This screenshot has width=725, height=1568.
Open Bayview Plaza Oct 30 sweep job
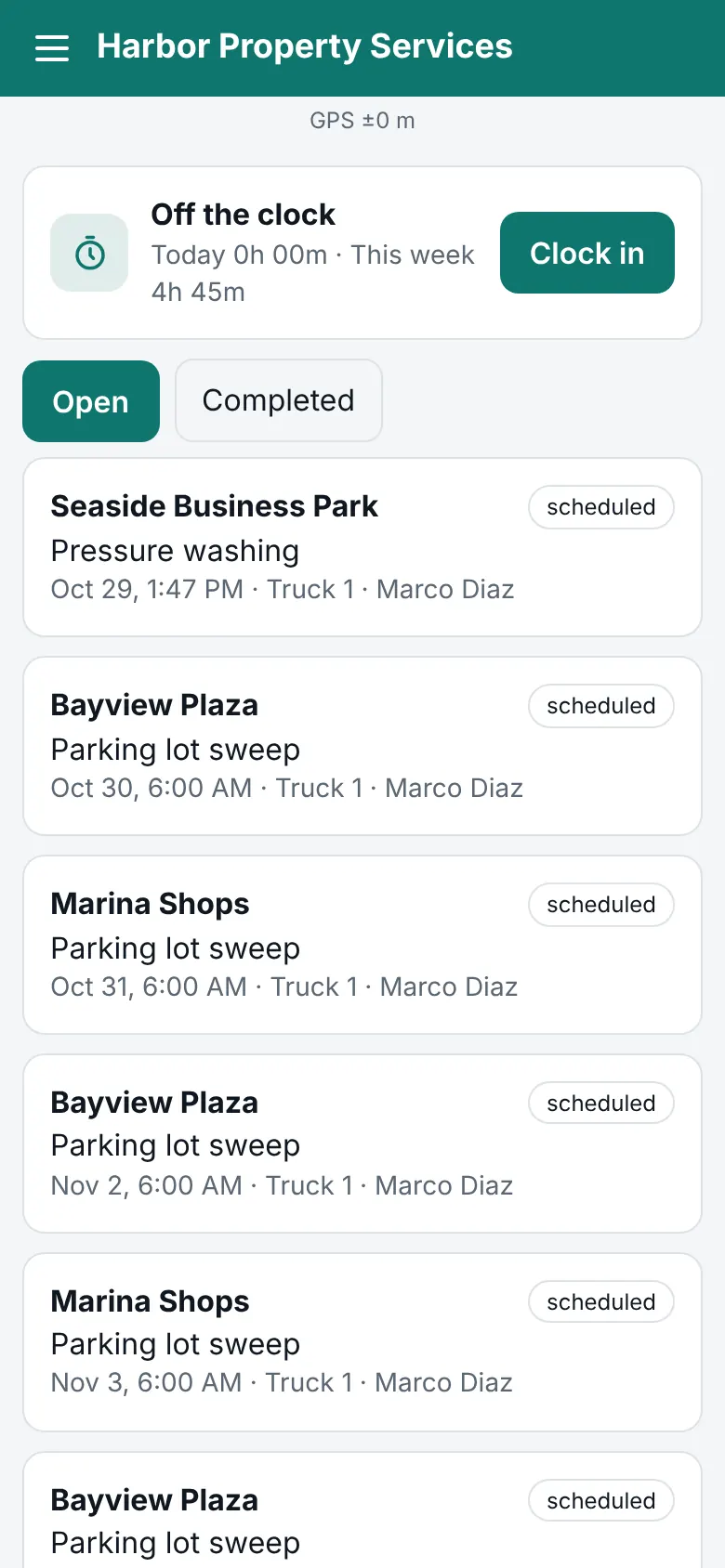(362, 746)
